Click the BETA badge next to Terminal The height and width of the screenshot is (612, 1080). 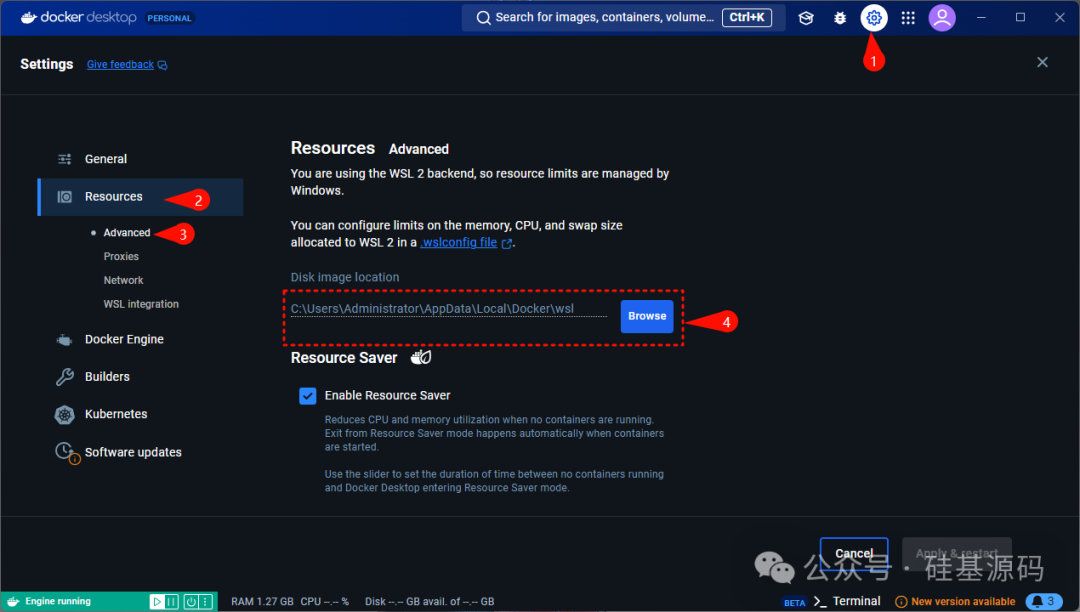point(794,603)
